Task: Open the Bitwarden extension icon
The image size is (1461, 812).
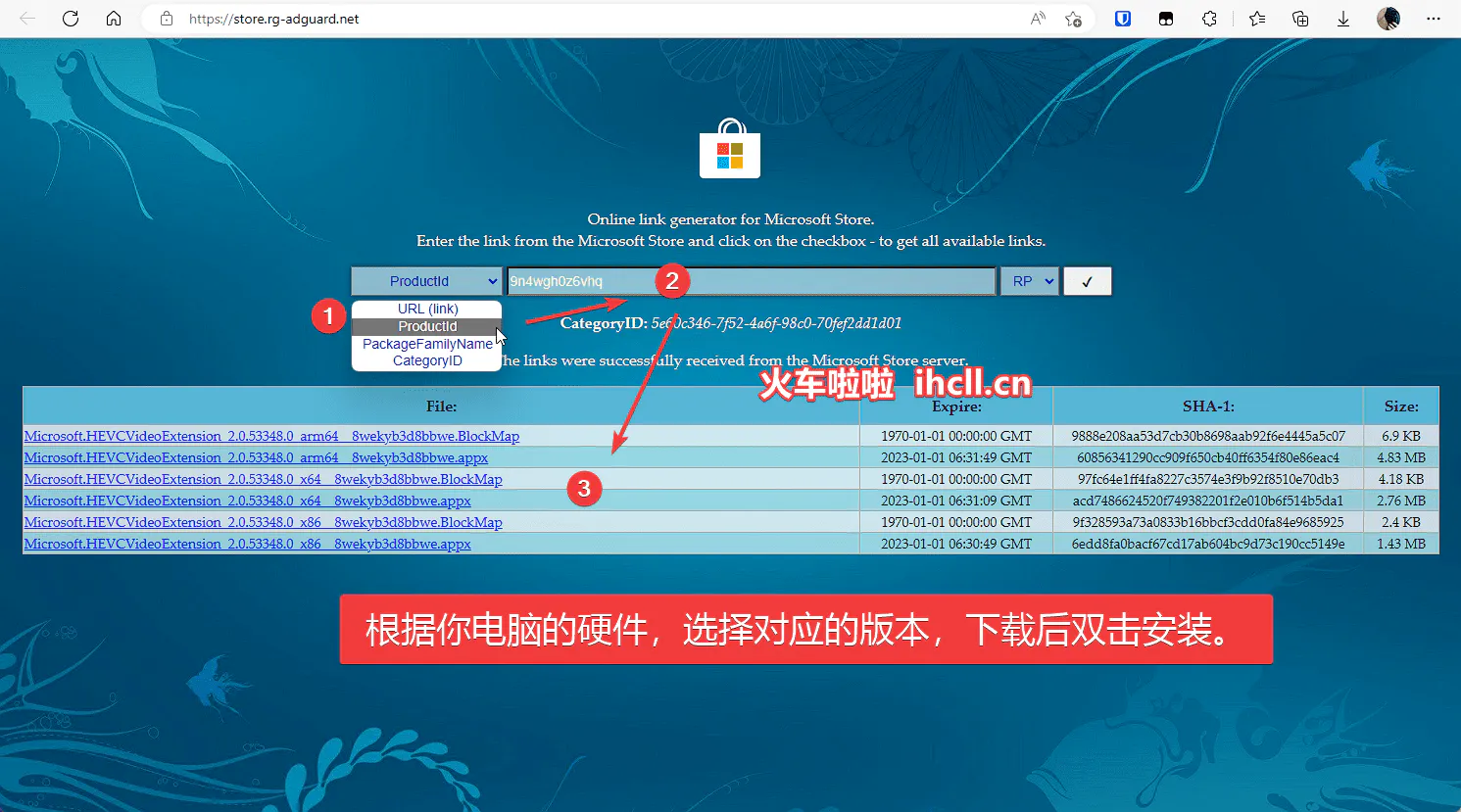Action: click(1123, 18)
